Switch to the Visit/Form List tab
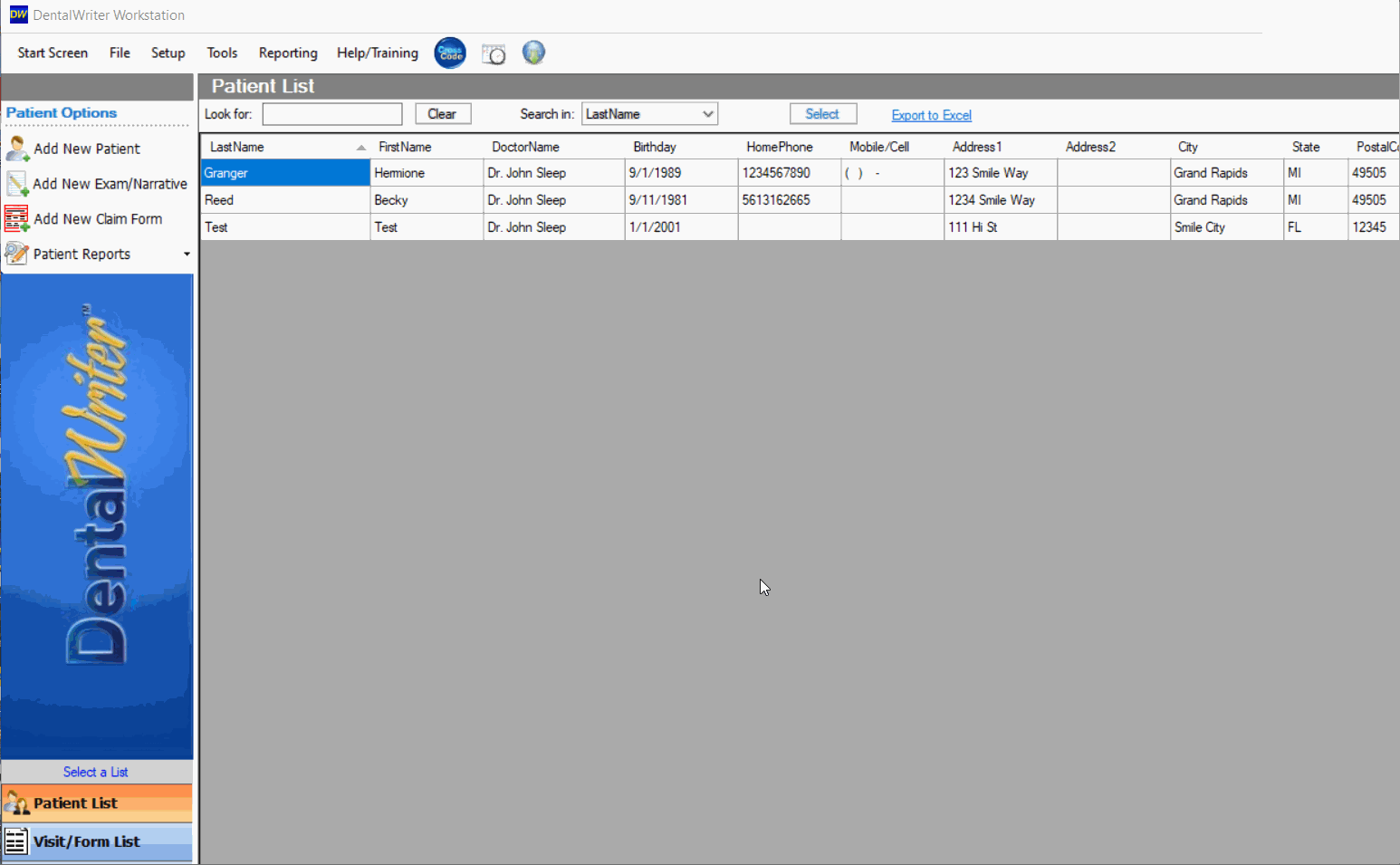 [97, 841]
